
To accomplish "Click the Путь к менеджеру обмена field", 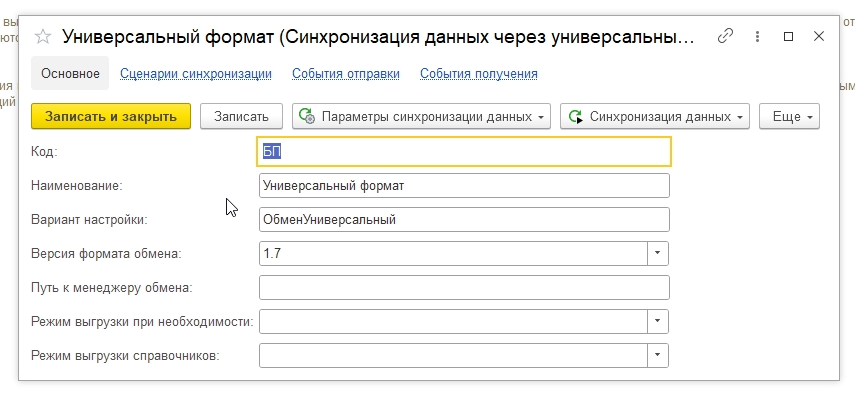I will point(464,288).
